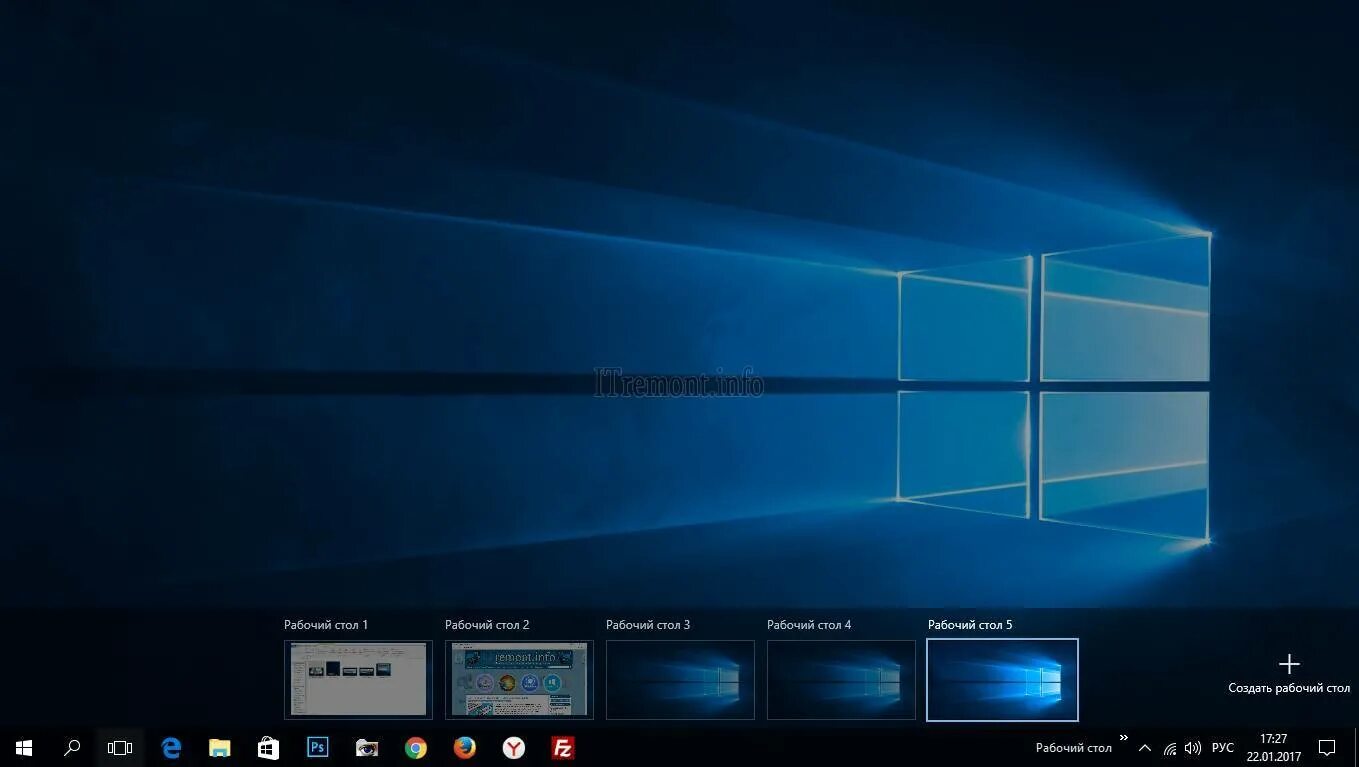Viewport: 1359px width, 767px height.
Task: Open Action Center notifications icon
Action: coord(1327,748)
